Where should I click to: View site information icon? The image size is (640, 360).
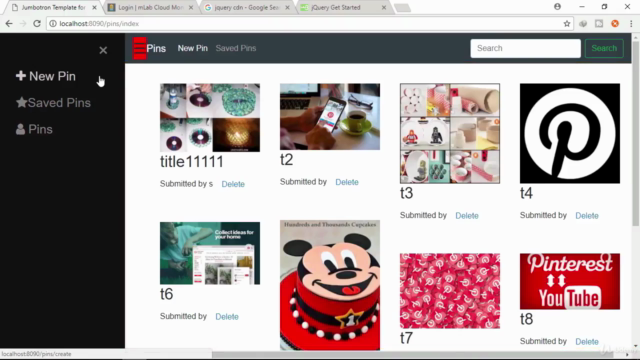[x=53, y=24]
